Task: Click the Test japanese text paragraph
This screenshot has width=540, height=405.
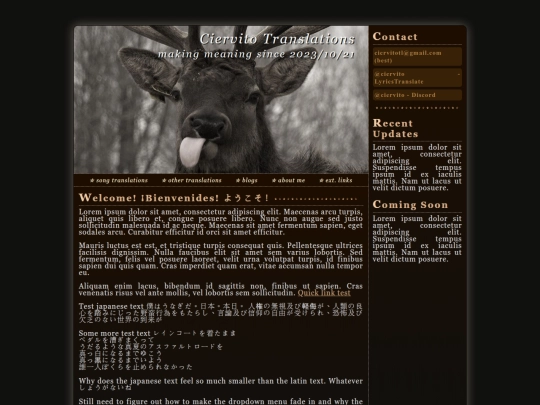Action: [x=220, y=313]
